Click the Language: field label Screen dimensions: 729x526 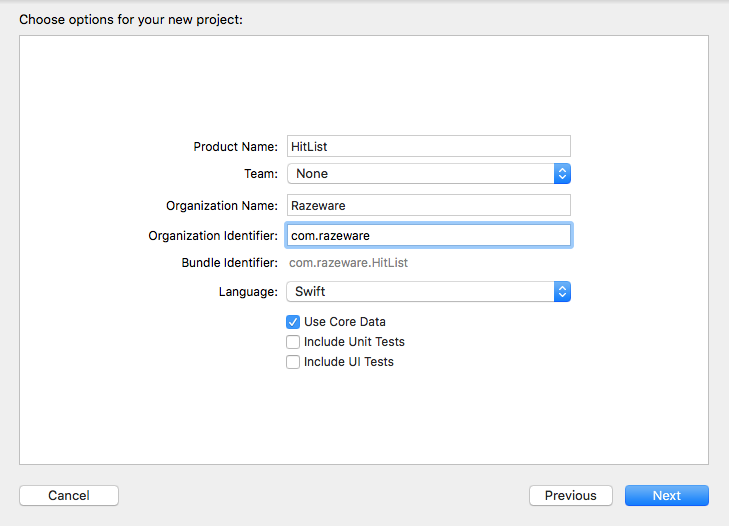(x=248, y=292)
